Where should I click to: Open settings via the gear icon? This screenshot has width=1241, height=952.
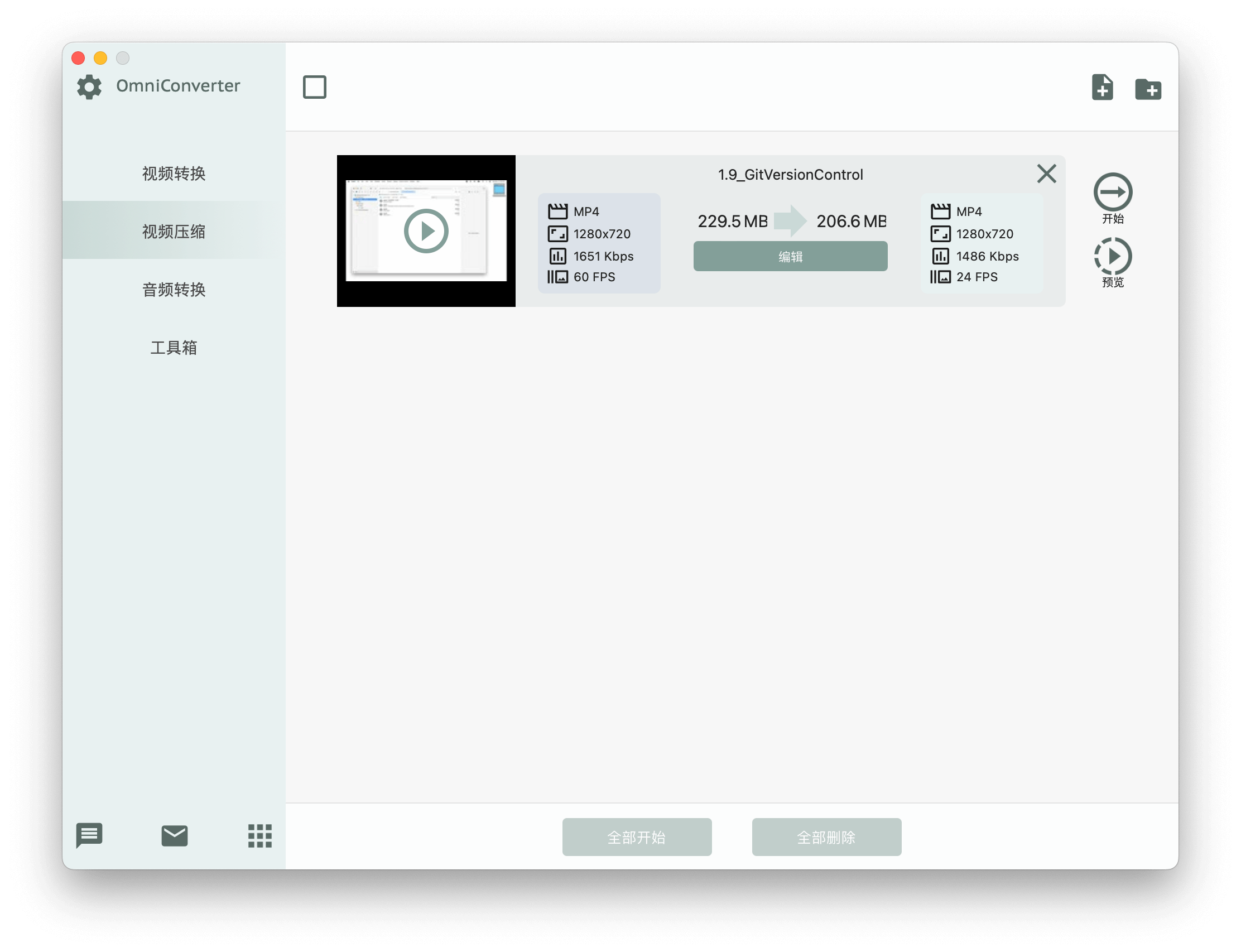pyautogui.click(x=89, y=86)
